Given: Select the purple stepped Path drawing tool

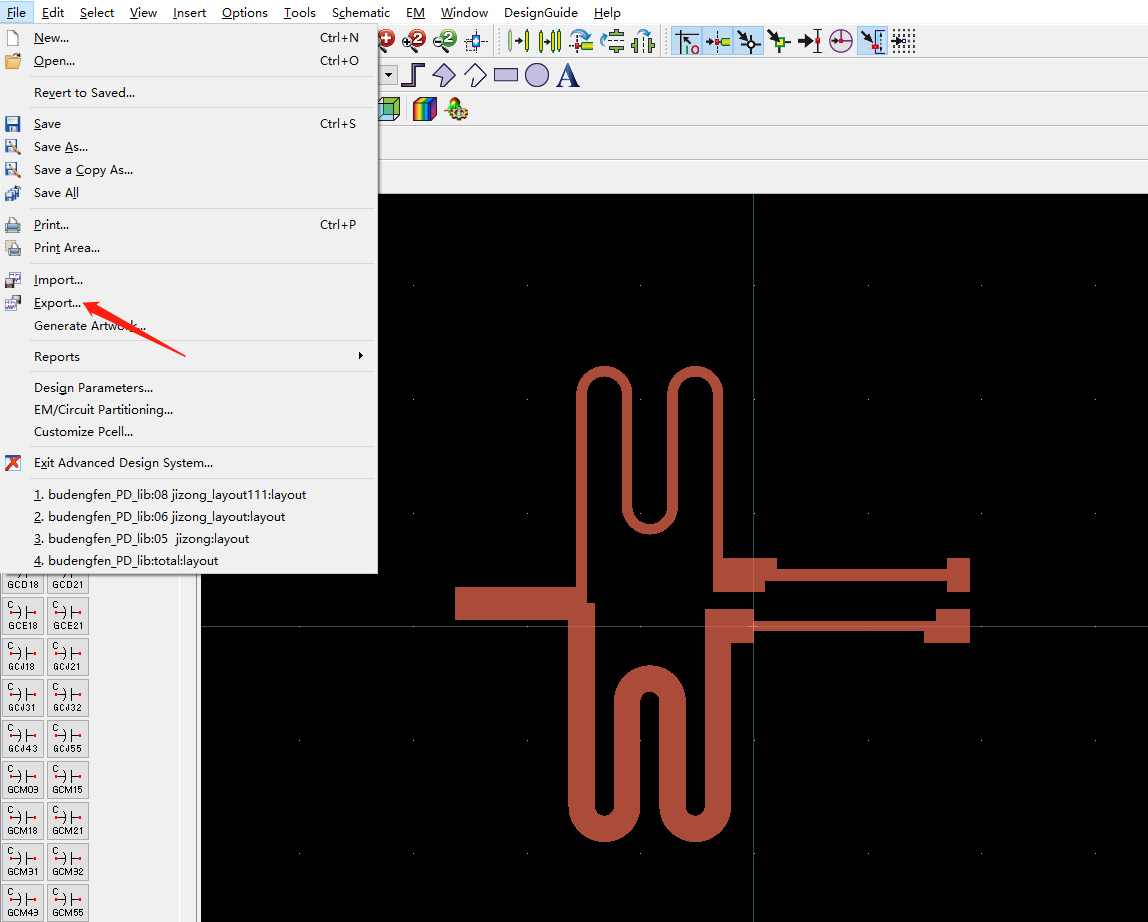Looking at the screenshot, I should 413,75.
